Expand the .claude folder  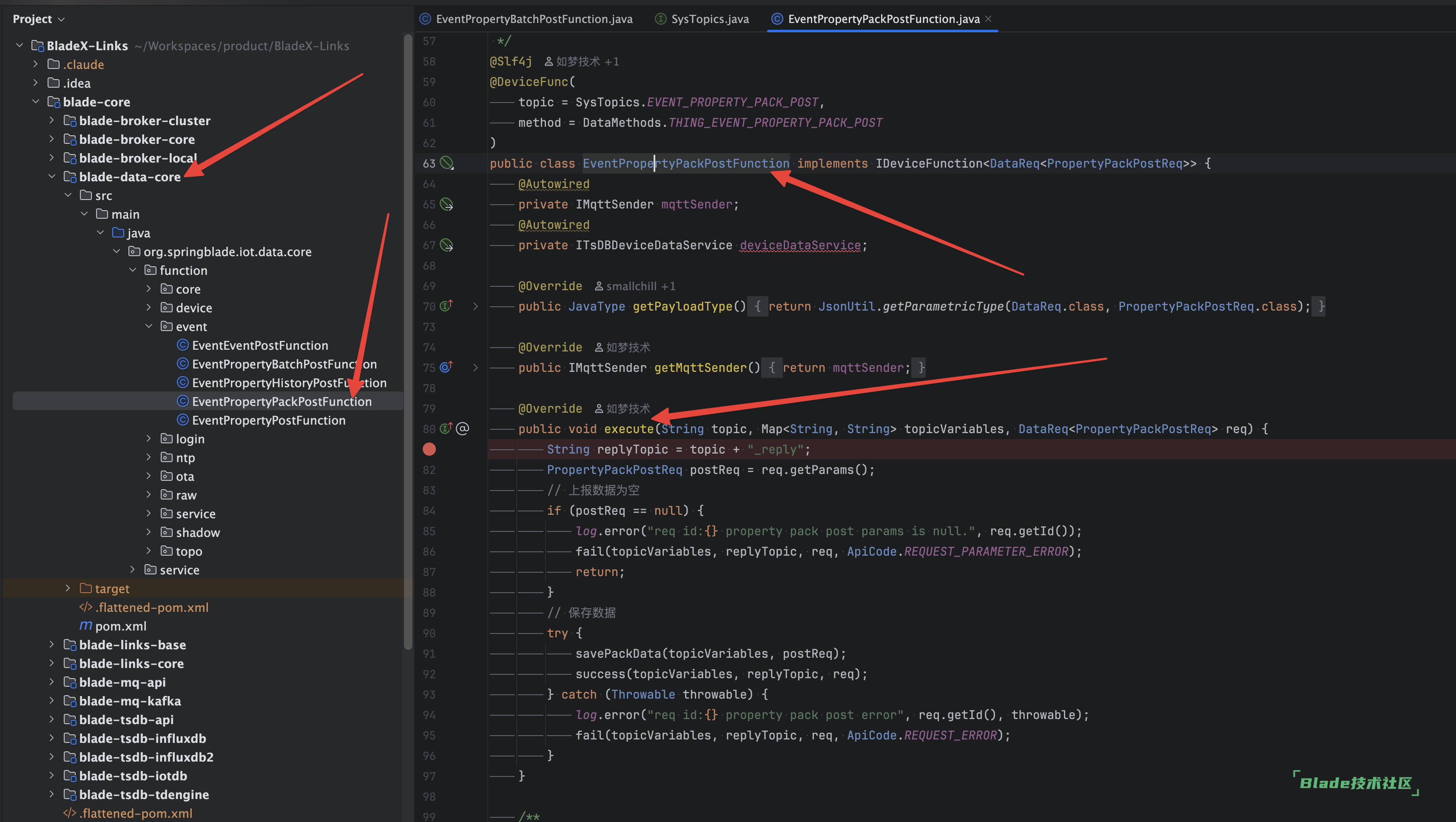pos(36,64)
